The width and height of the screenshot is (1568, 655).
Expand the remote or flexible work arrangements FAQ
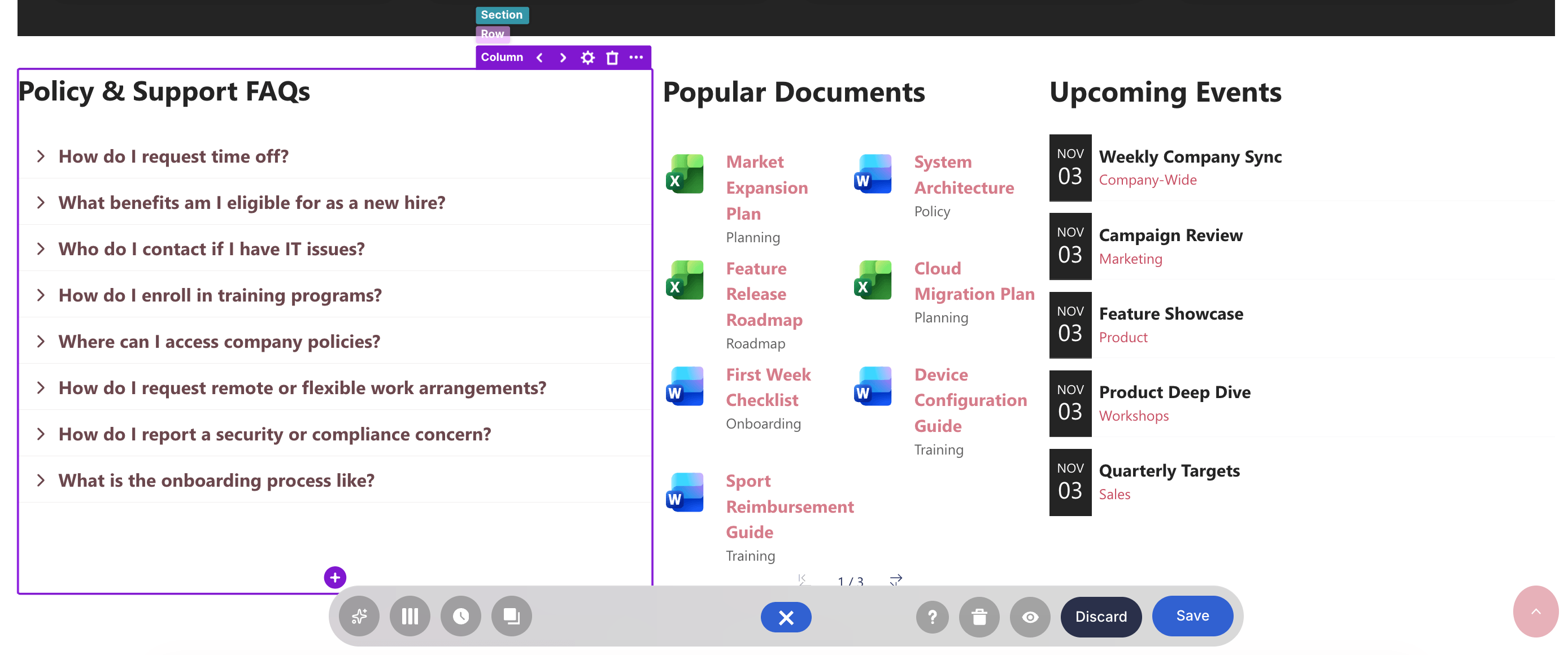coord(335,387)
